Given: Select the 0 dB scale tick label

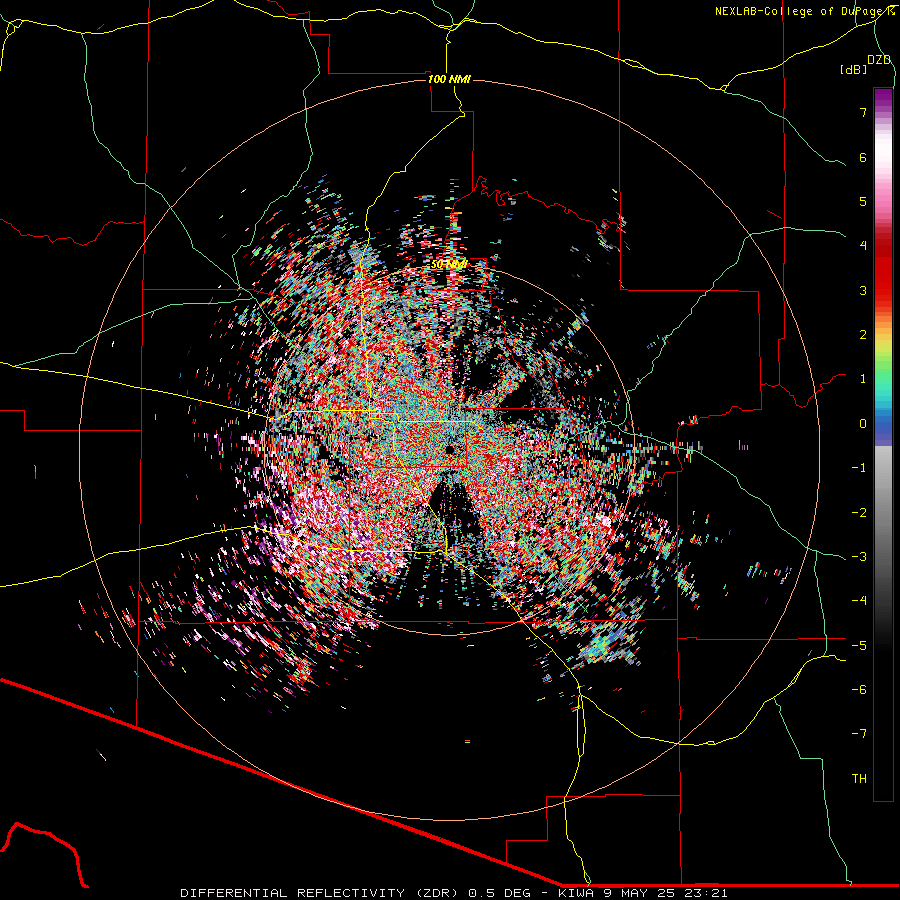Looking at the screenshot, I should (863, 424).
